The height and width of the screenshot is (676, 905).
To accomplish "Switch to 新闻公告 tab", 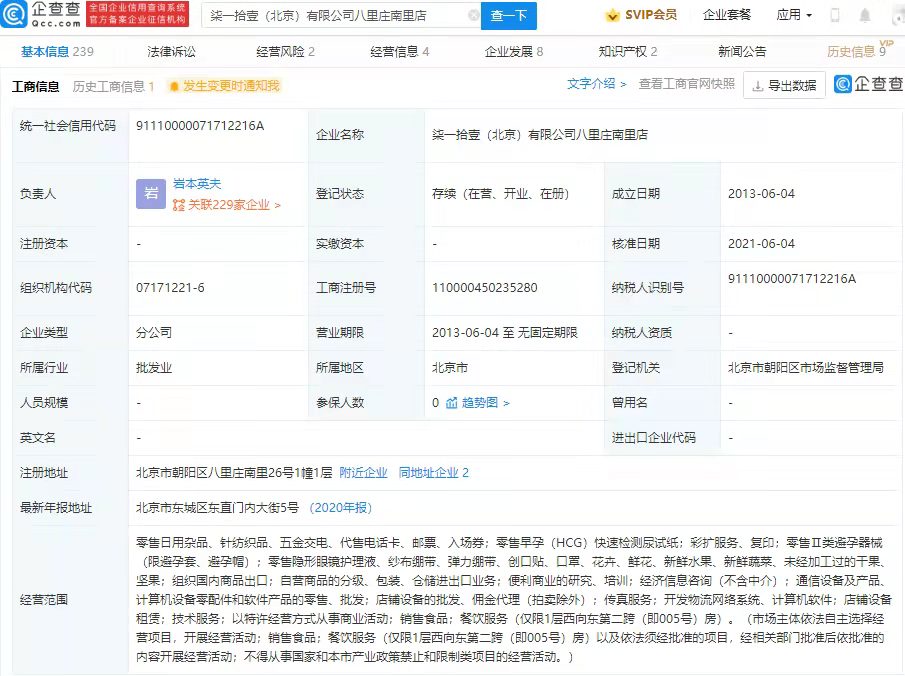I will (742, 52).
